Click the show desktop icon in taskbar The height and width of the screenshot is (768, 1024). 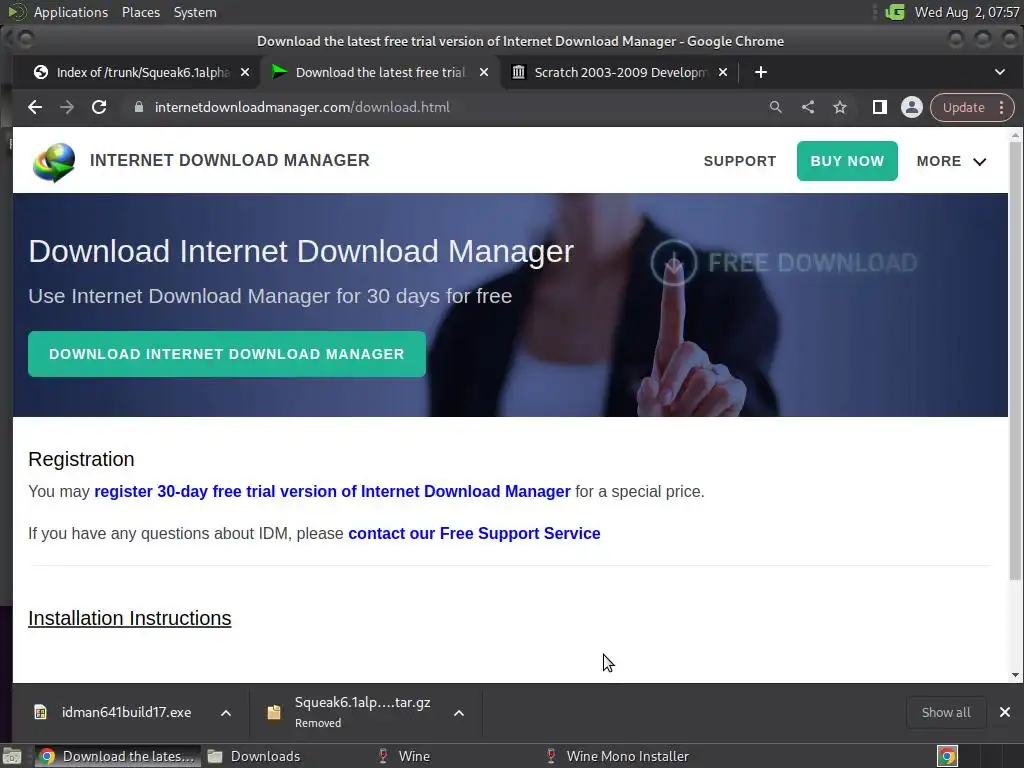pos(12,756)
